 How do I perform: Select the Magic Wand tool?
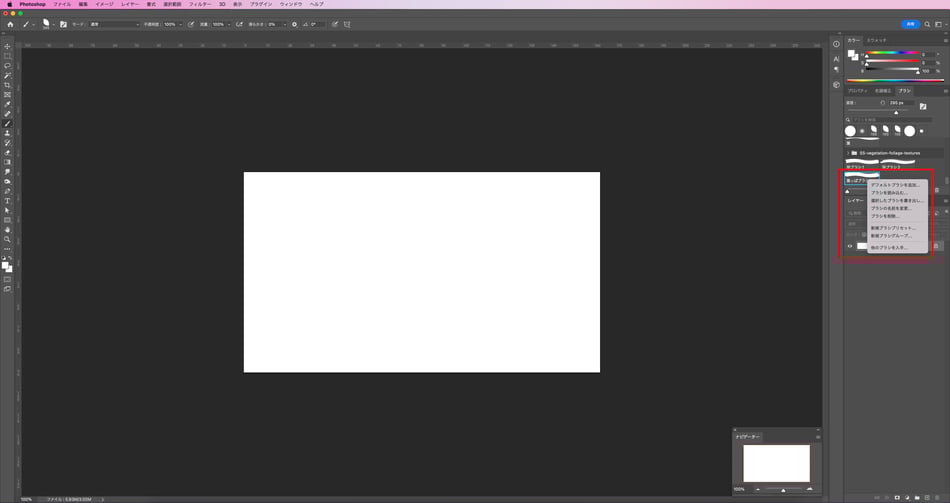coord(7,75)
